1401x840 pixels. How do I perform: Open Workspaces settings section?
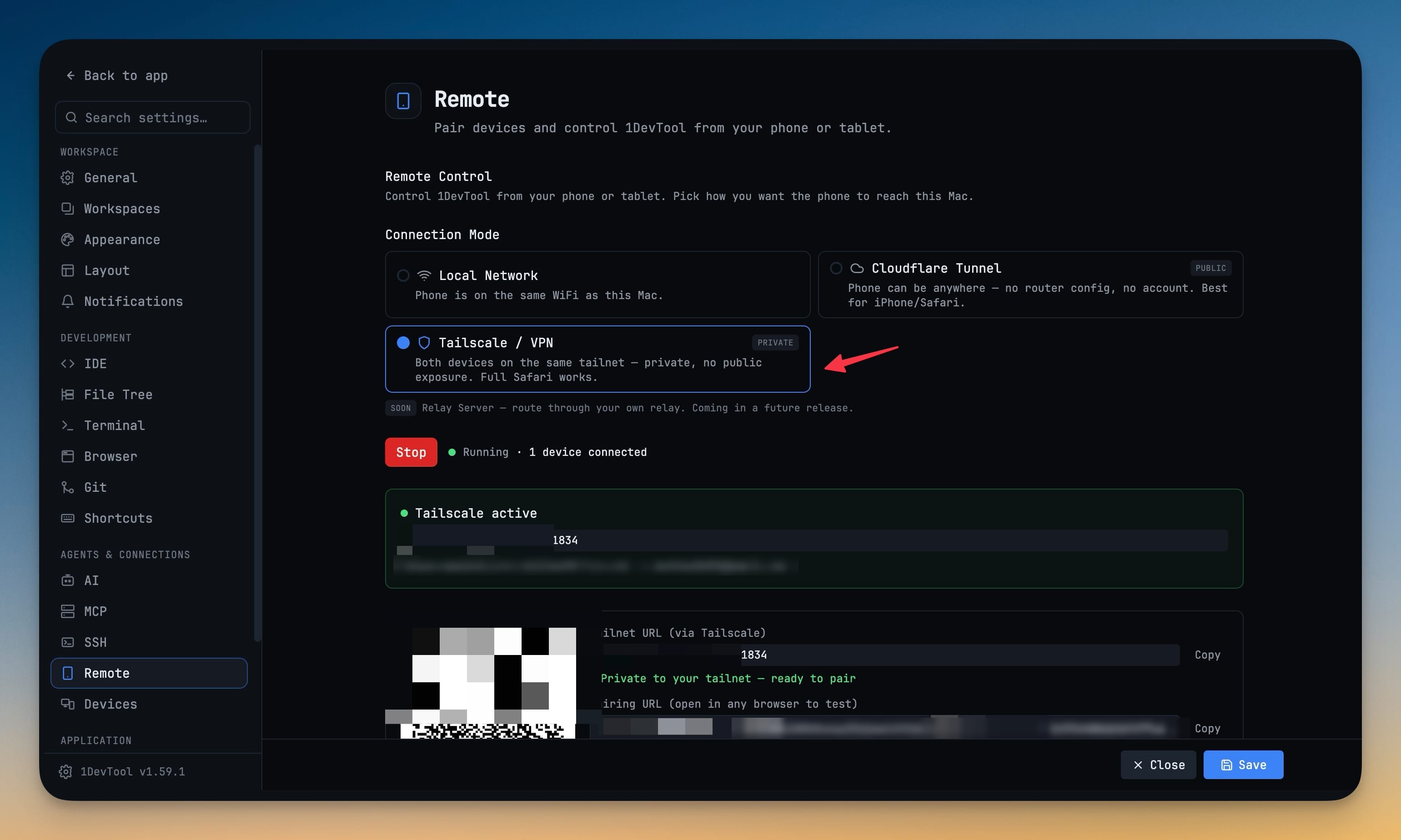pos(149,209)
